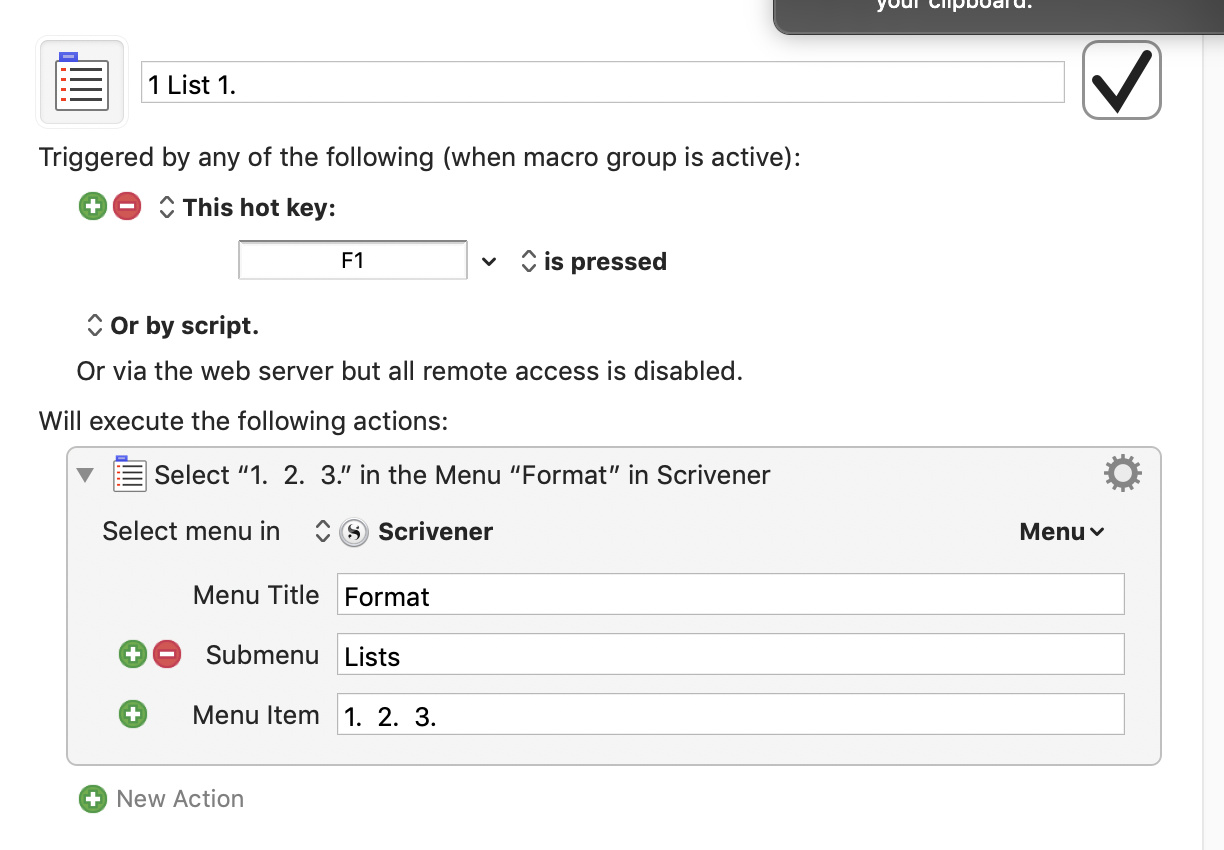Open the hot key options chevron
This screenshot has width=1224, height=850.
coord(488,262)
